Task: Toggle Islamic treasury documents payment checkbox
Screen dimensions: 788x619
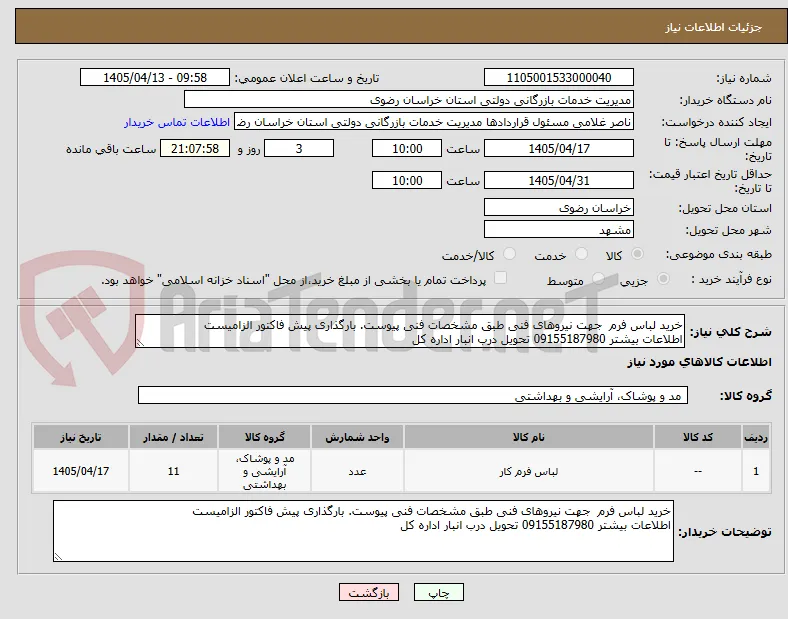Action: click(501, 278)
